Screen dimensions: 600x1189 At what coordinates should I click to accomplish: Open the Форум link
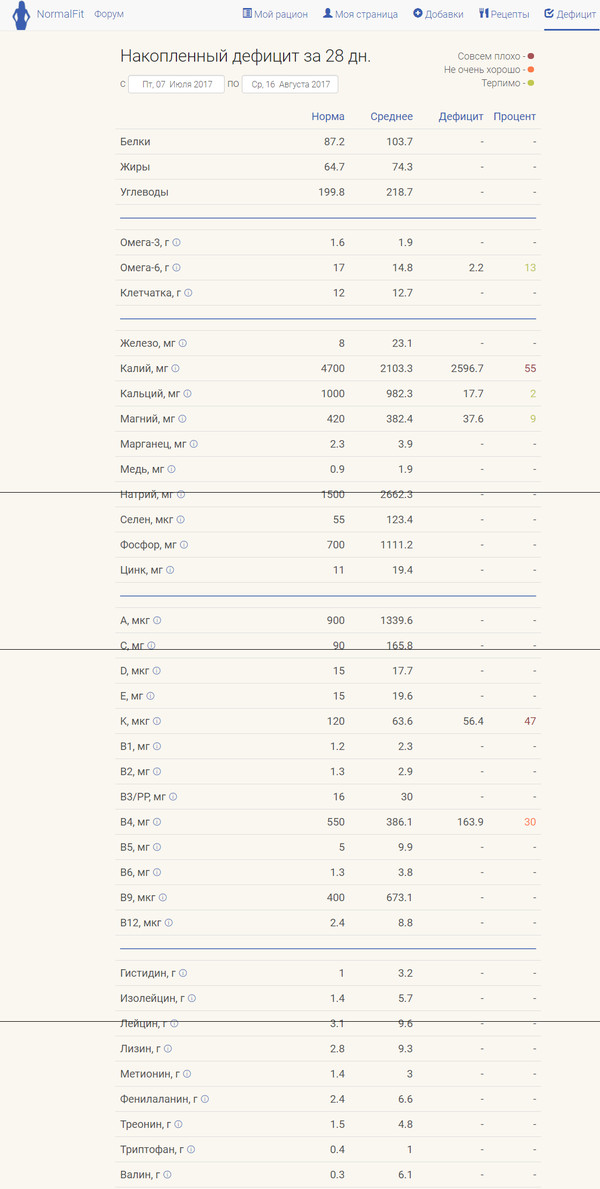109,14
